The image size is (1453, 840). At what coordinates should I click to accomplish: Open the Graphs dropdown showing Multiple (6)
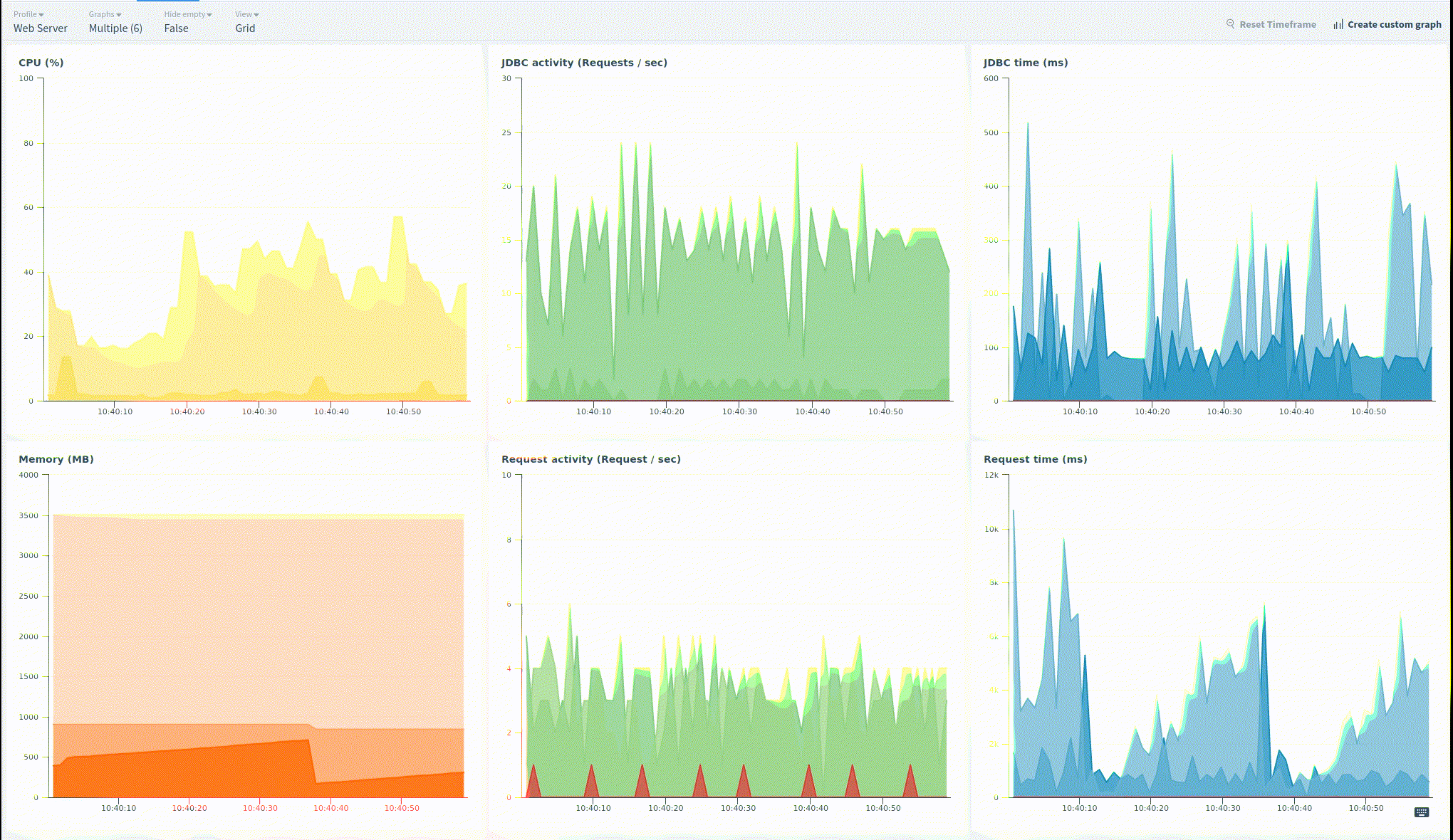coord(115,22)
